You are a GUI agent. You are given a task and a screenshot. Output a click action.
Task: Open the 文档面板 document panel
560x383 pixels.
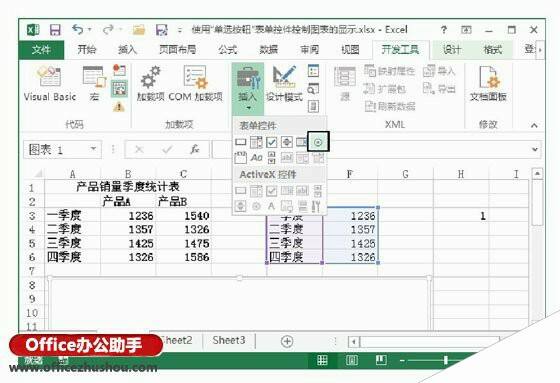[488, 84]
